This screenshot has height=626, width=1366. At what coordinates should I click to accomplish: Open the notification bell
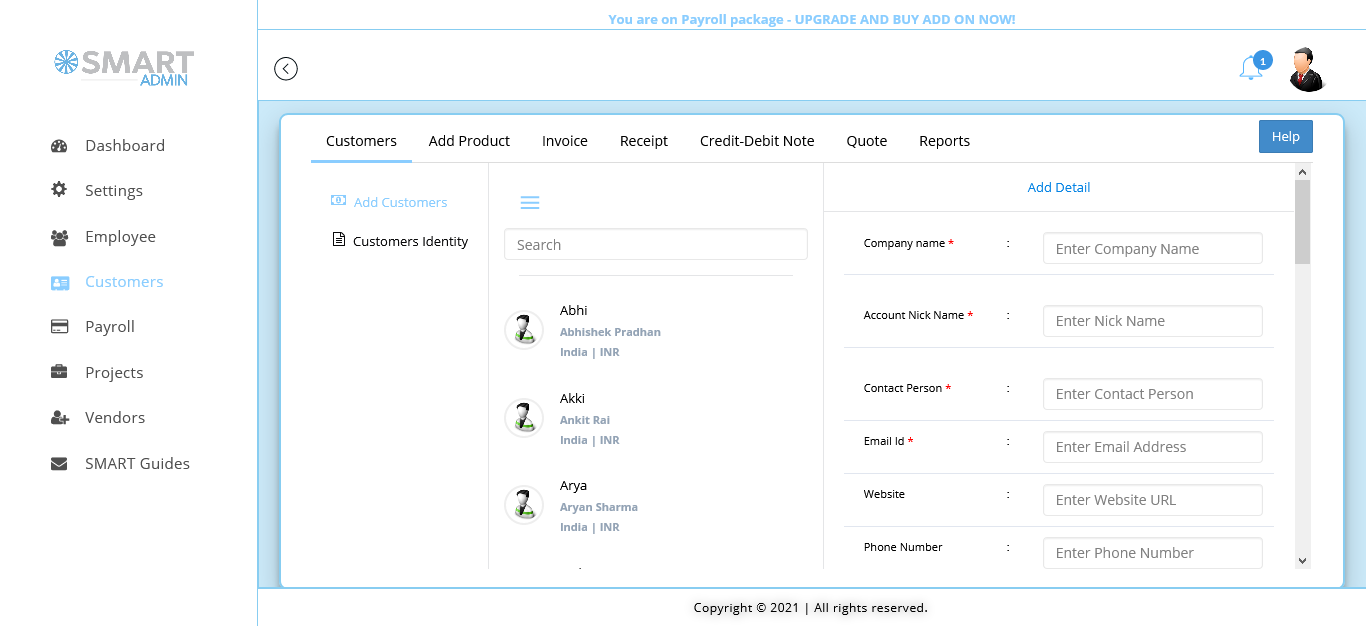(x=1251, y=68)
